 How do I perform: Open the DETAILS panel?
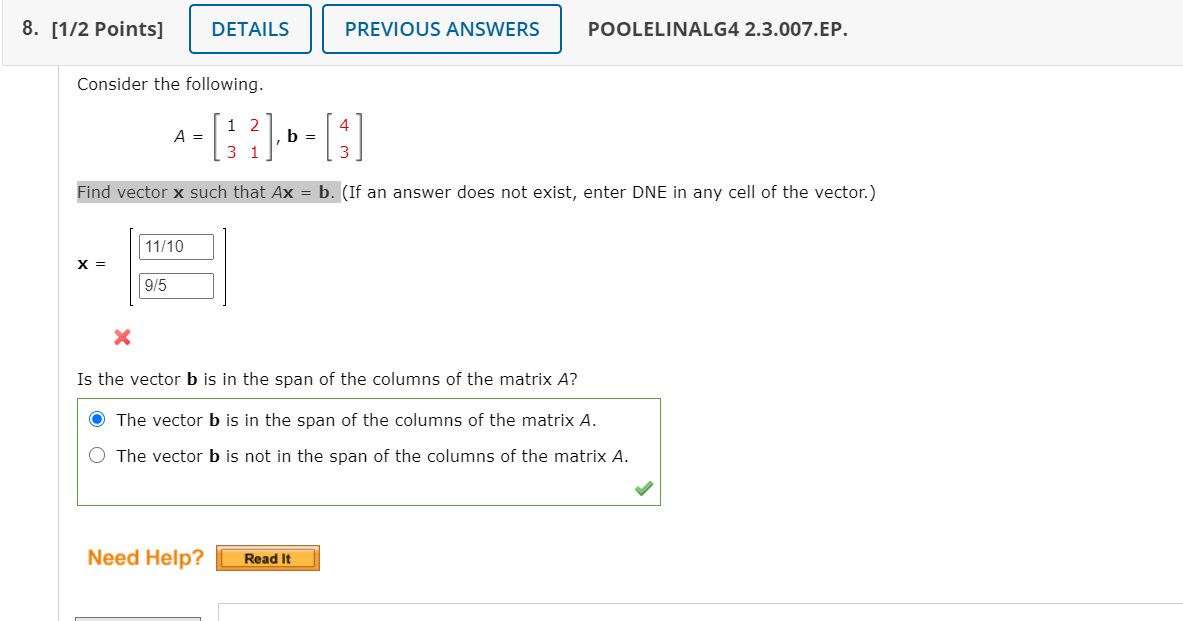(x=249, y=29)
